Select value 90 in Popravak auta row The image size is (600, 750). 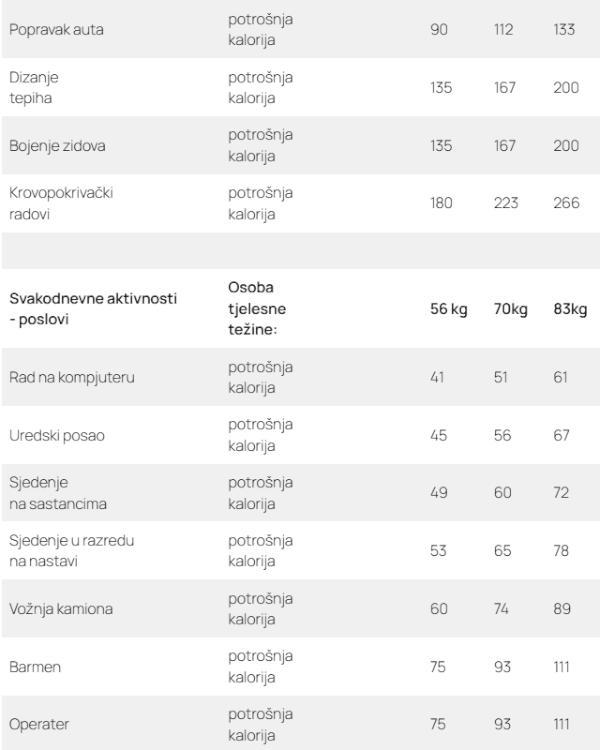click(440, 29)
